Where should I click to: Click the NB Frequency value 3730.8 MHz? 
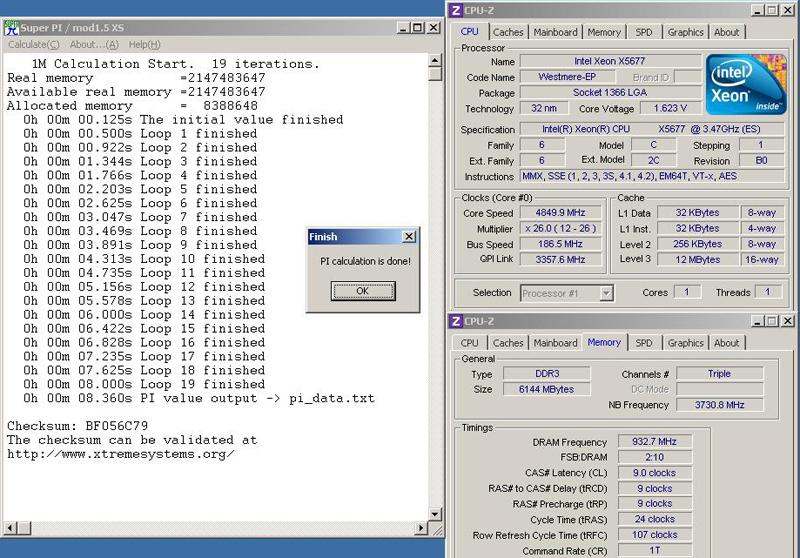pyautogui.click(x=719, y=405)
